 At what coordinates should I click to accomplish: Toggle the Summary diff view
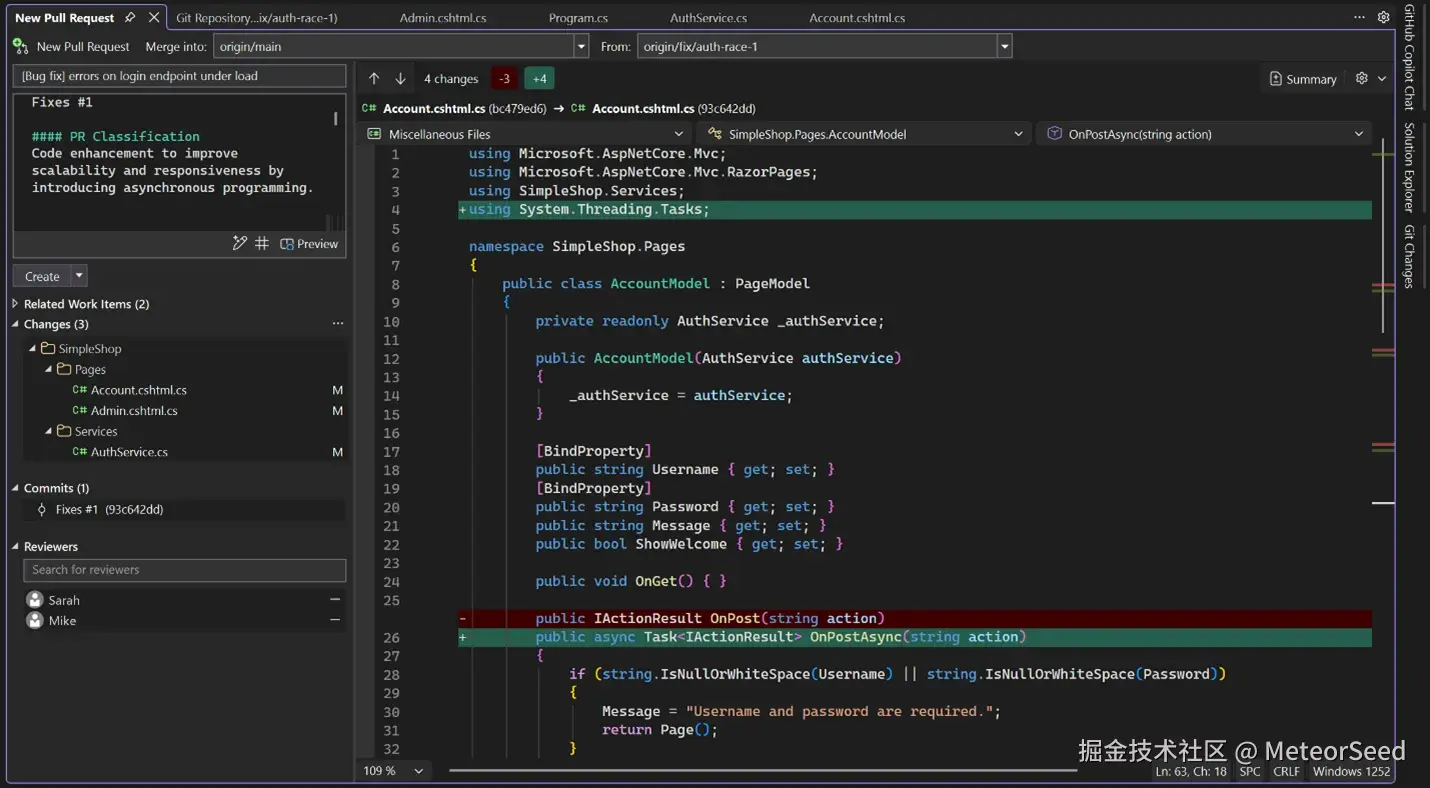coord(1303,79)
